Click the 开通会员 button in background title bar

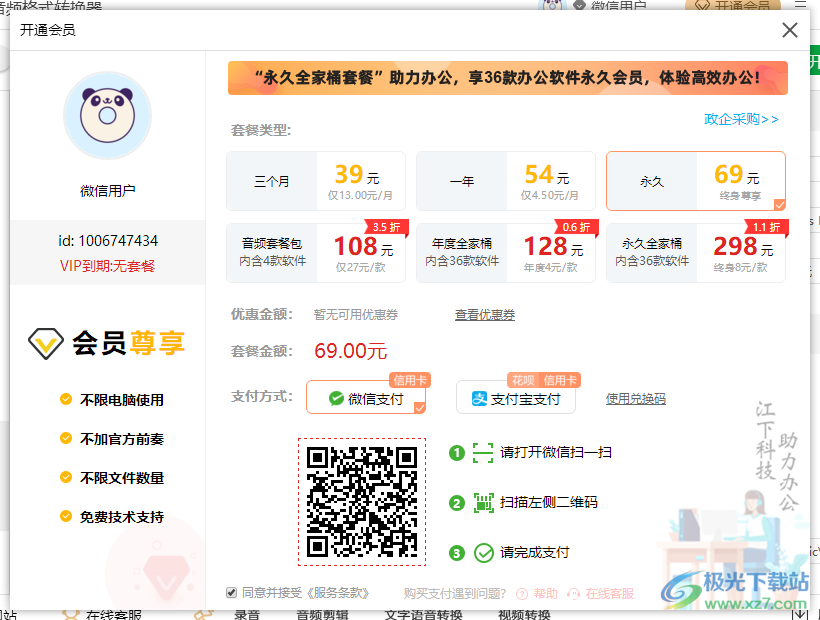coord(734,5)
